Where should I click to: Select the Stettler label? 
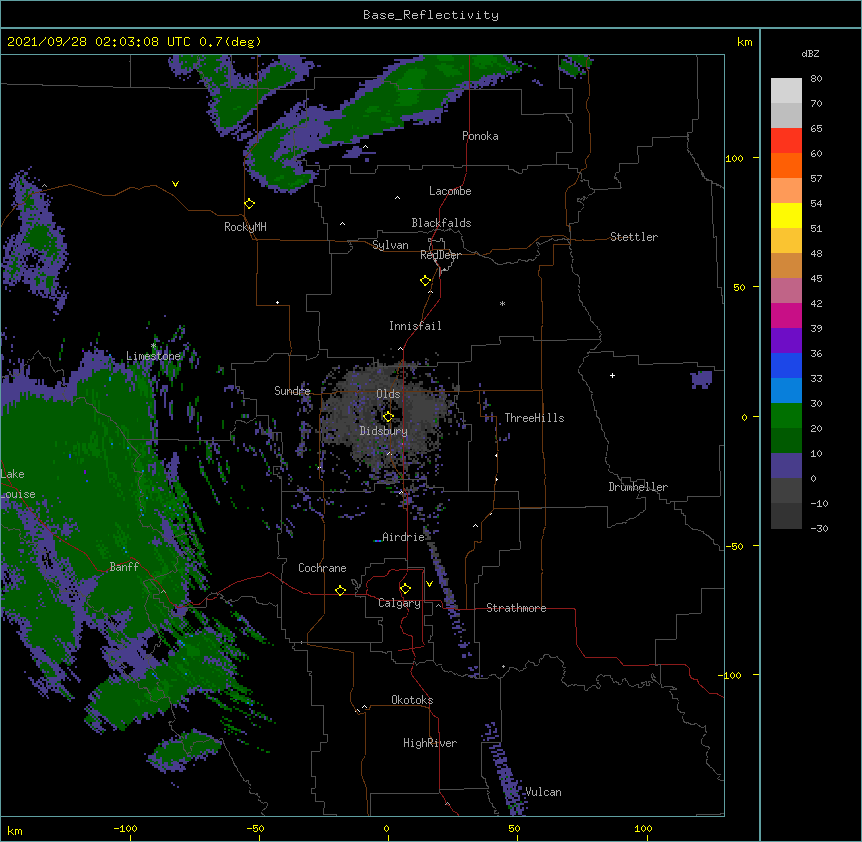(633, 237)
